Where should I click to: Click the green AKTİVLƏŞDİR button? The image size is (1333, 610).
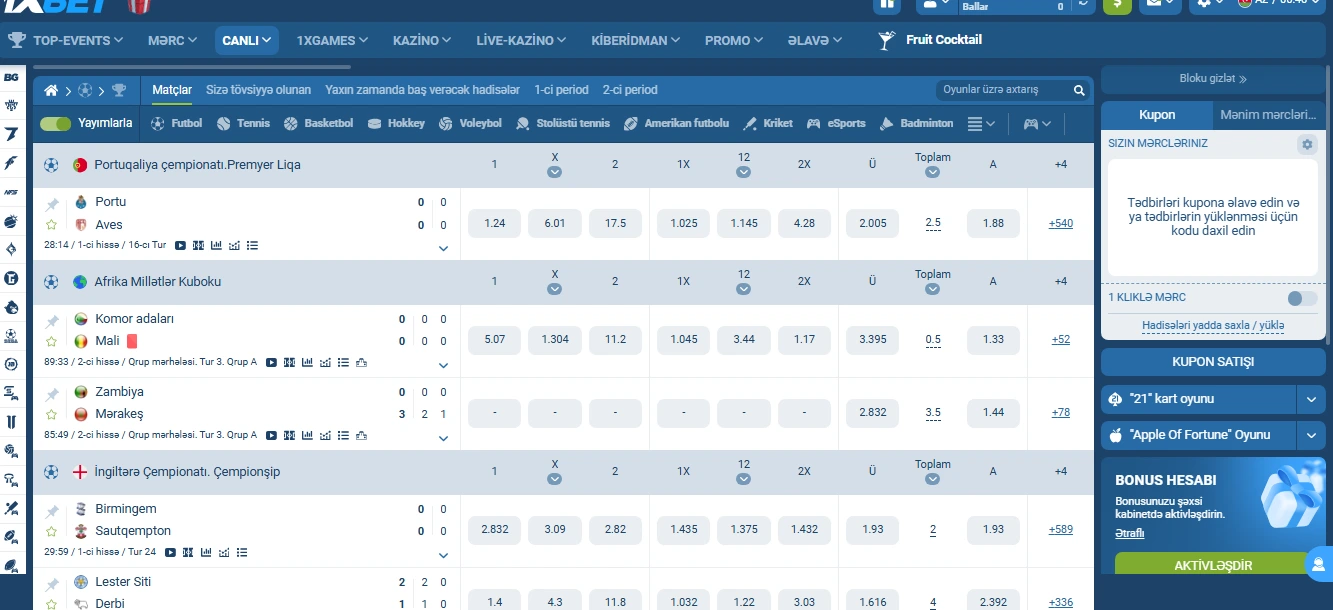point(1212,566)
